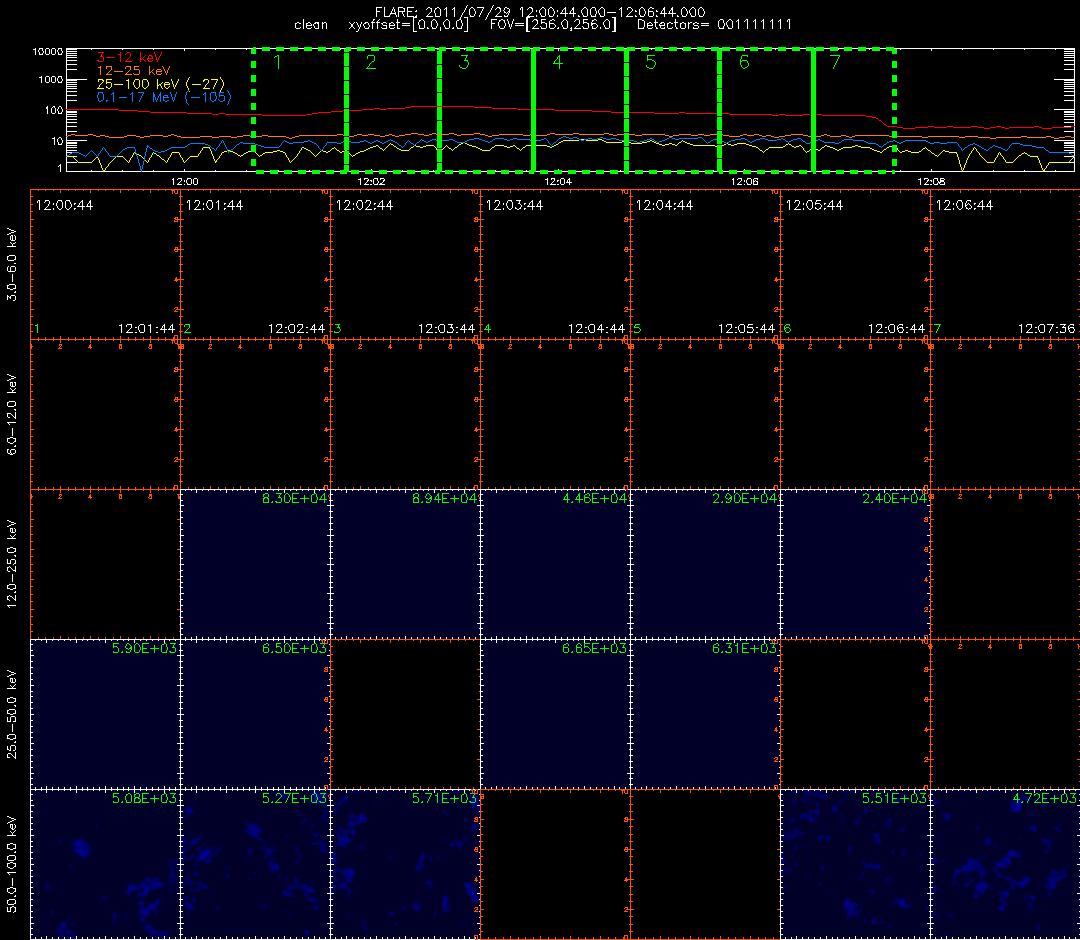Click the 12:07:36 end time label
The image size is (1080, 940).
pos(1046,329)
